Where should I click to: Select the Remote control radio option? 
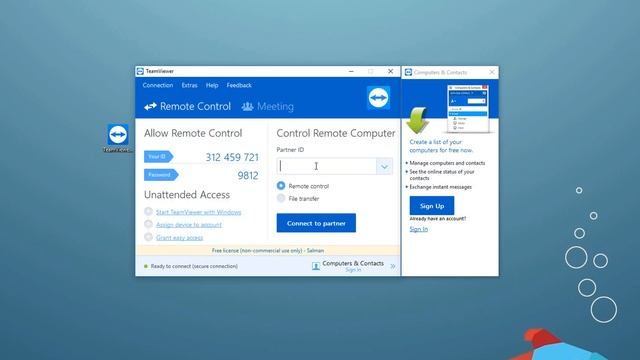tap(281, 186)
